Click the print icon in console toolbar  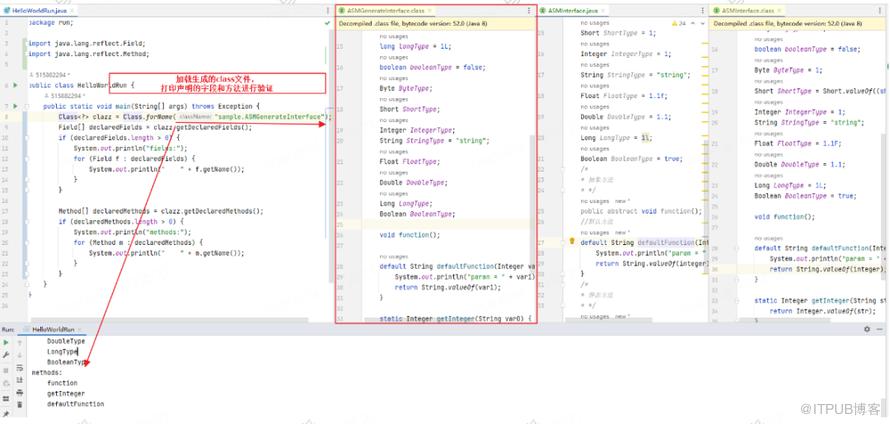coord(20,392)
